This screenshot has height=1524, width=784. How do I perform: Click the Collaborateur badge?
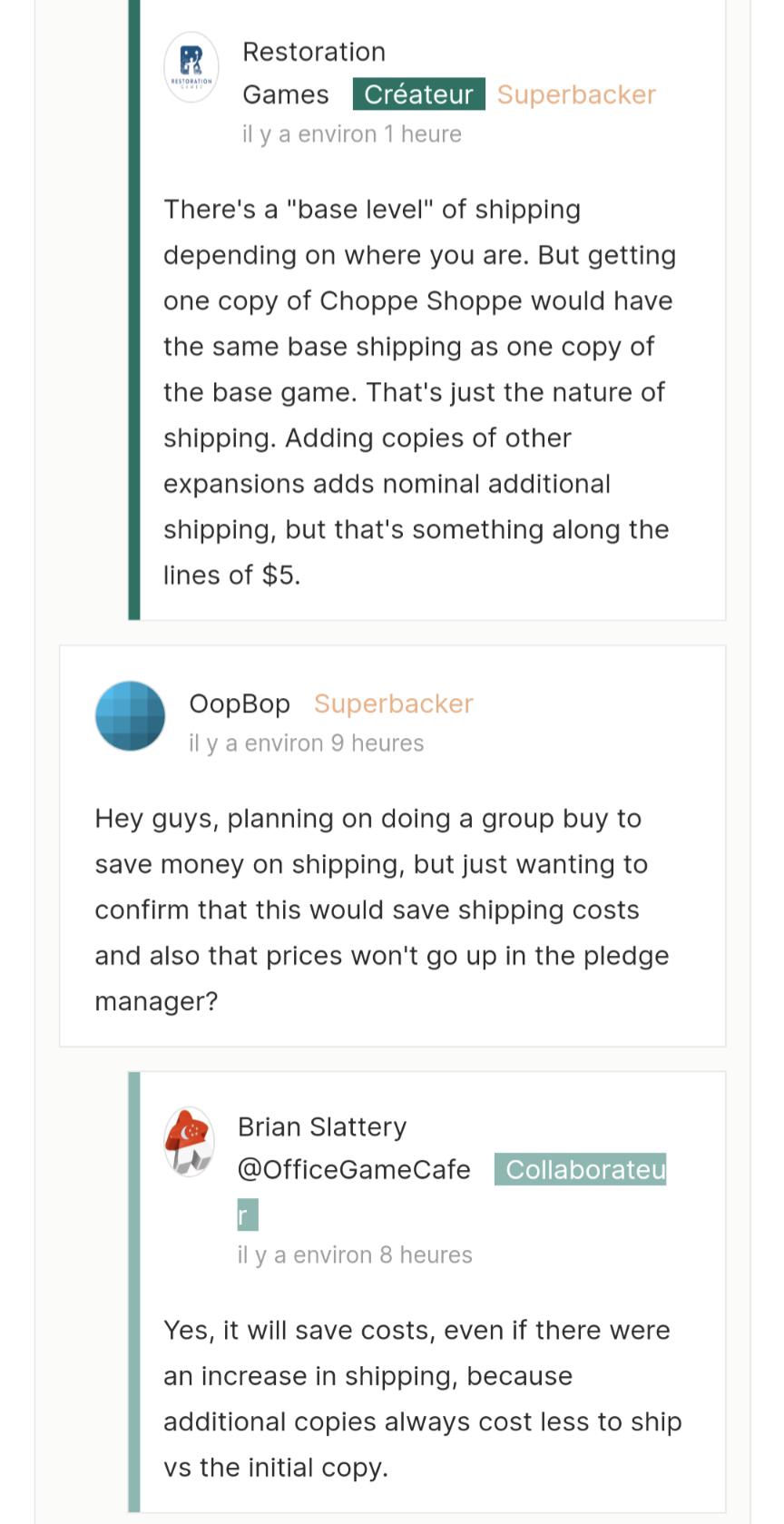(x=584, y=1169)
